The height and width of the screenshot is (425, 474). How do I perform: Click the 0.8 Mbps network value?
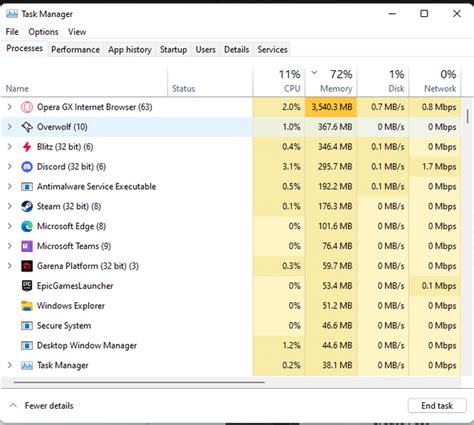pyautogui.click(x=439, y=107)
